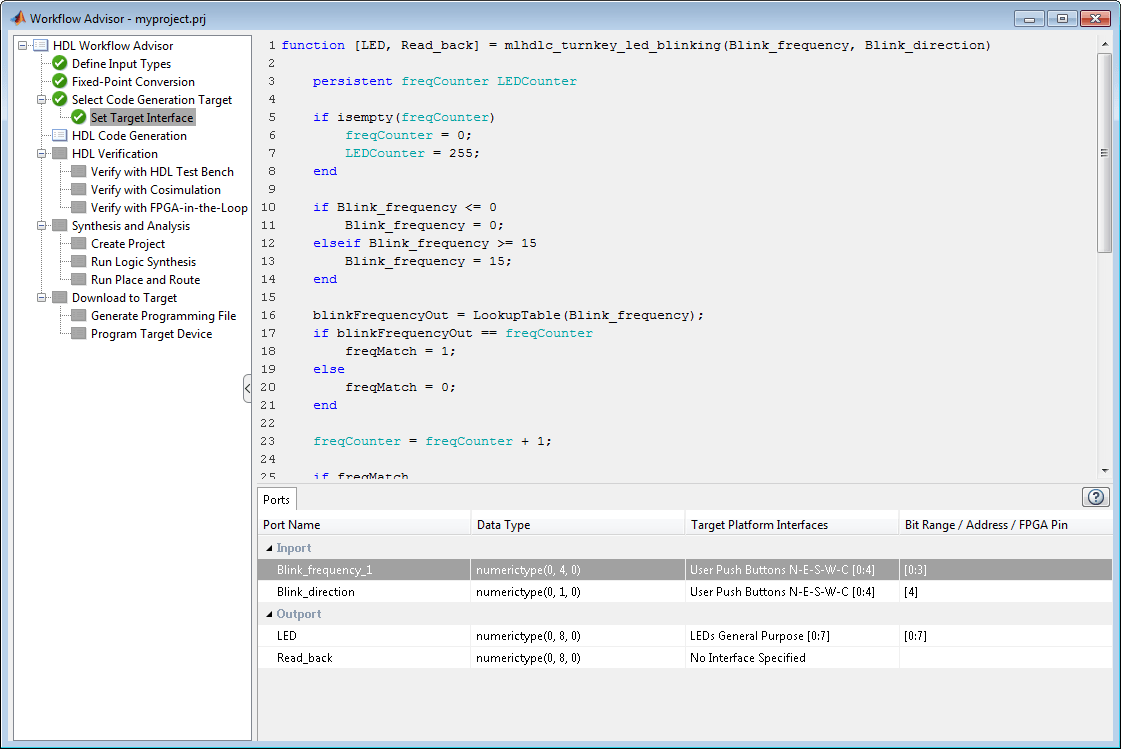Collapse the Outport group in ports table
The image size is (1121, 749).
[x=268, y=614]
